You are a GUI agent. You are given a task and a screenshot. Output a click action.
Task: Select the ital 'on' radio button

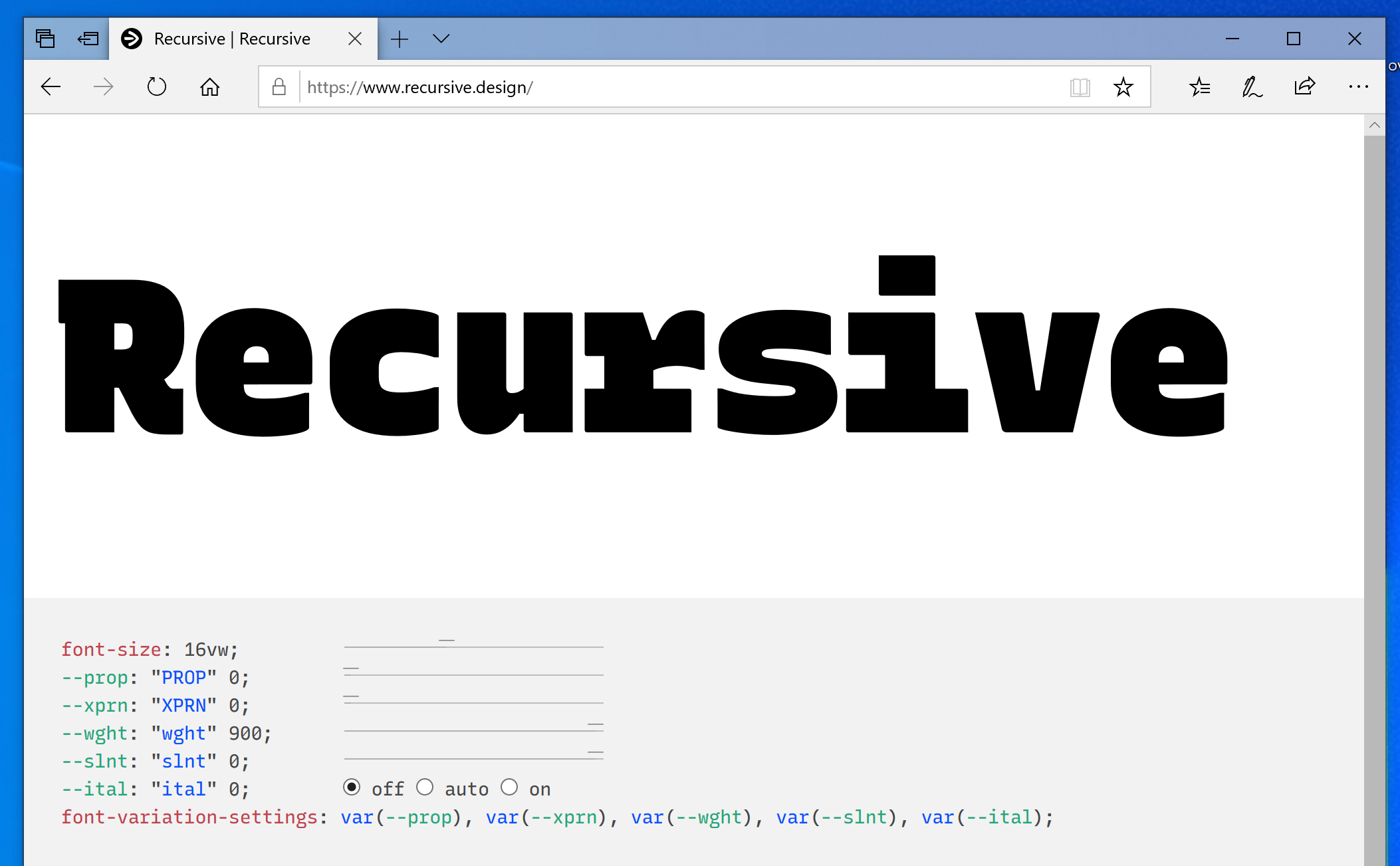point(509,788)
